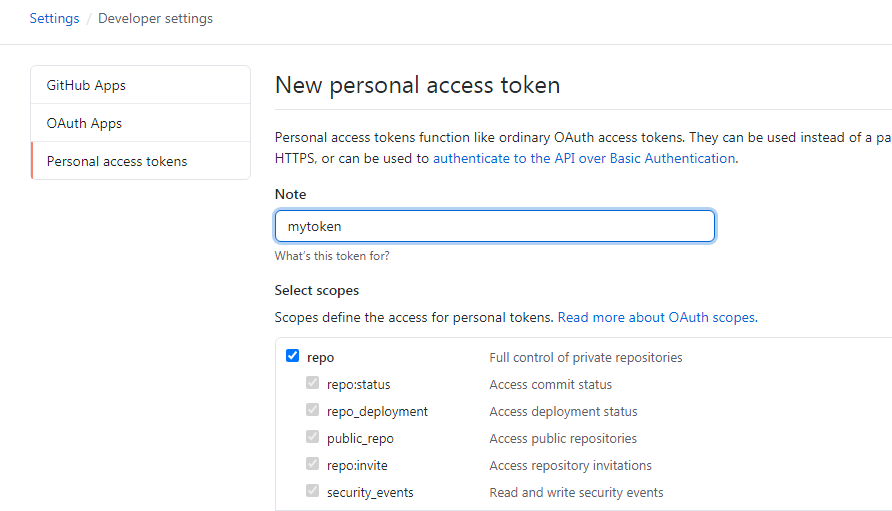892x511 pixels.
Task: Focus the Note input field with mytoken
Action: pos(494,226)
